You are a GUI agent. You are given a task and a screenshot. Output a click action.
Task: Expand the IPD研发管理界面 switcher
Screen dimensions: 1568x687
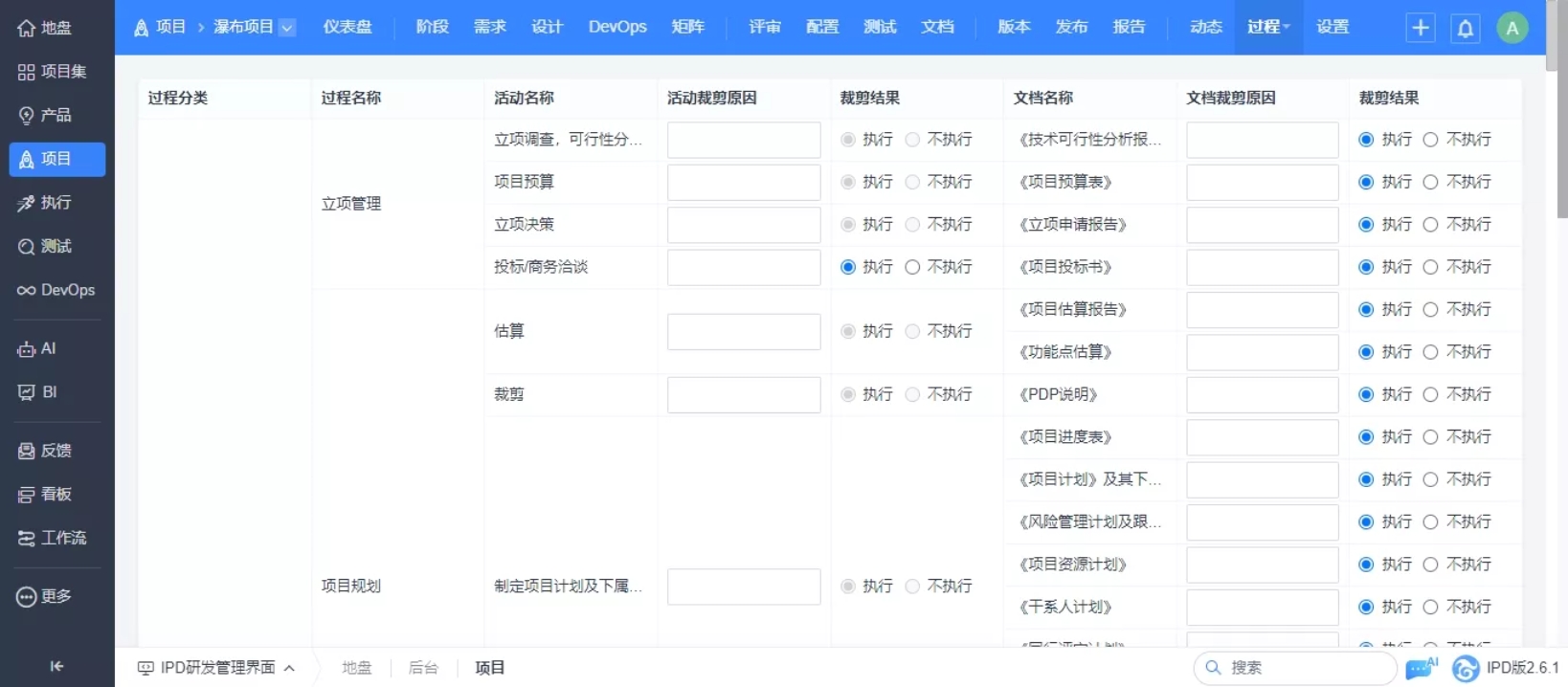pos(216,668)
